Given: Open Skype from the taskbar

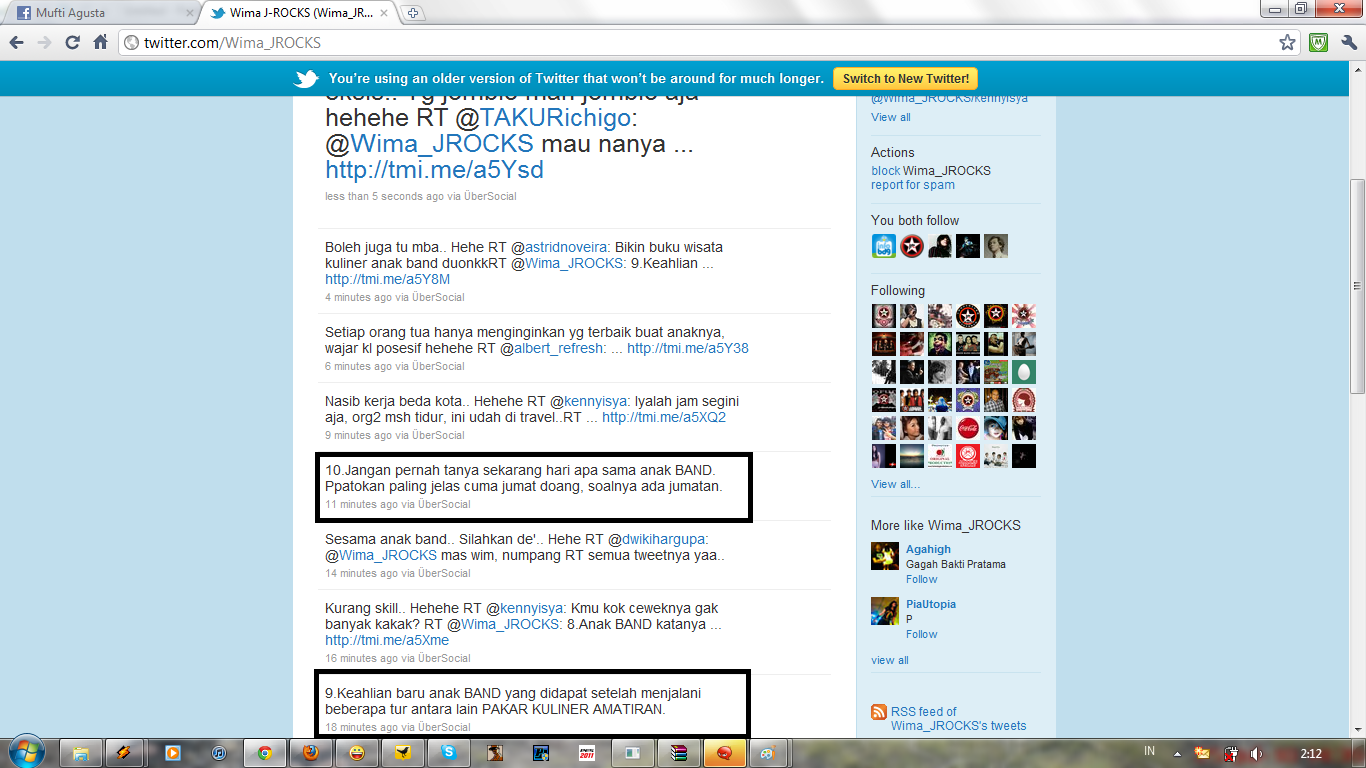Looking at the screenshot, I should 448,753.
